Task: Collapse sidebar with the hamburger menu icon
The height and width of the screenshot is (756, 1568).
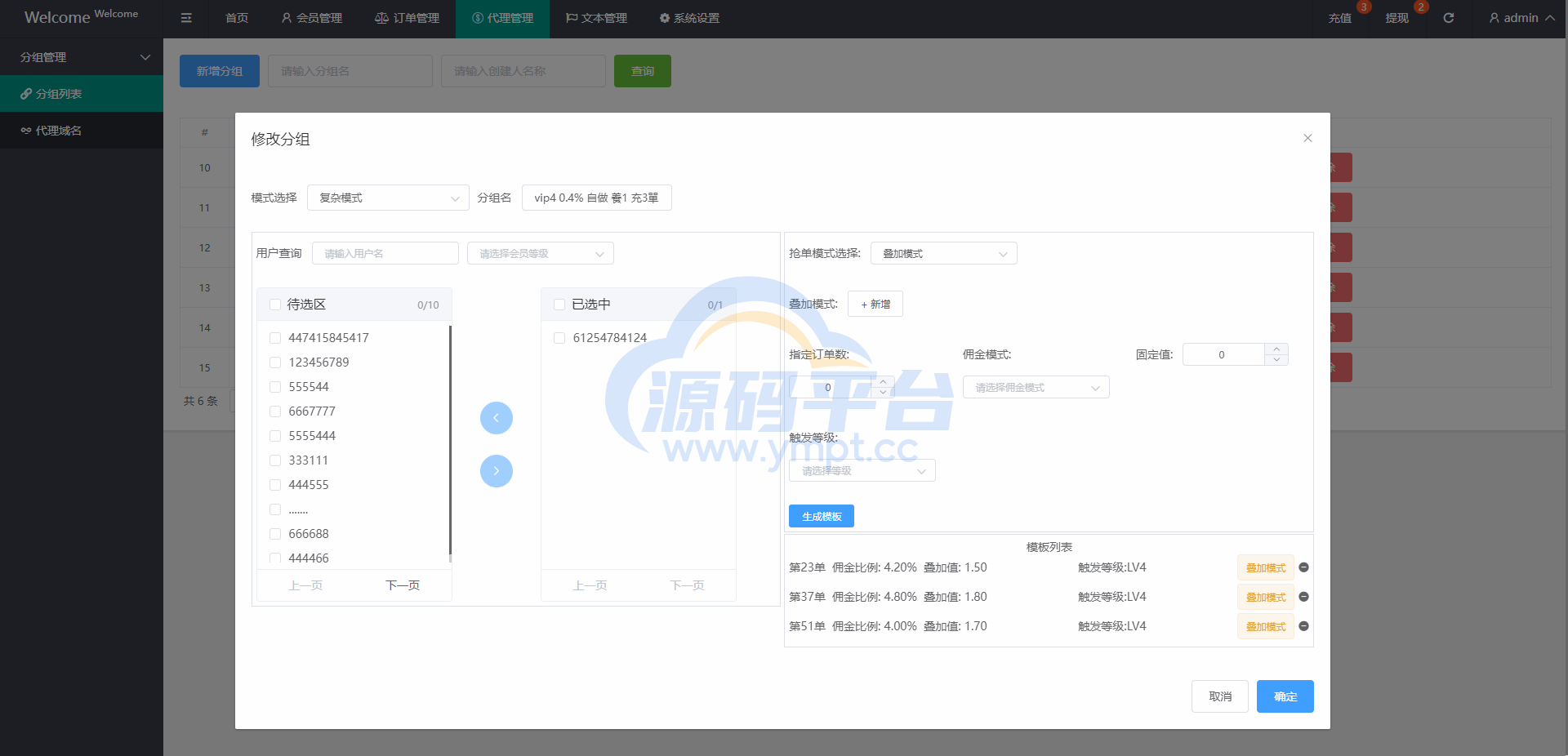Action: [x=186, y=18]
